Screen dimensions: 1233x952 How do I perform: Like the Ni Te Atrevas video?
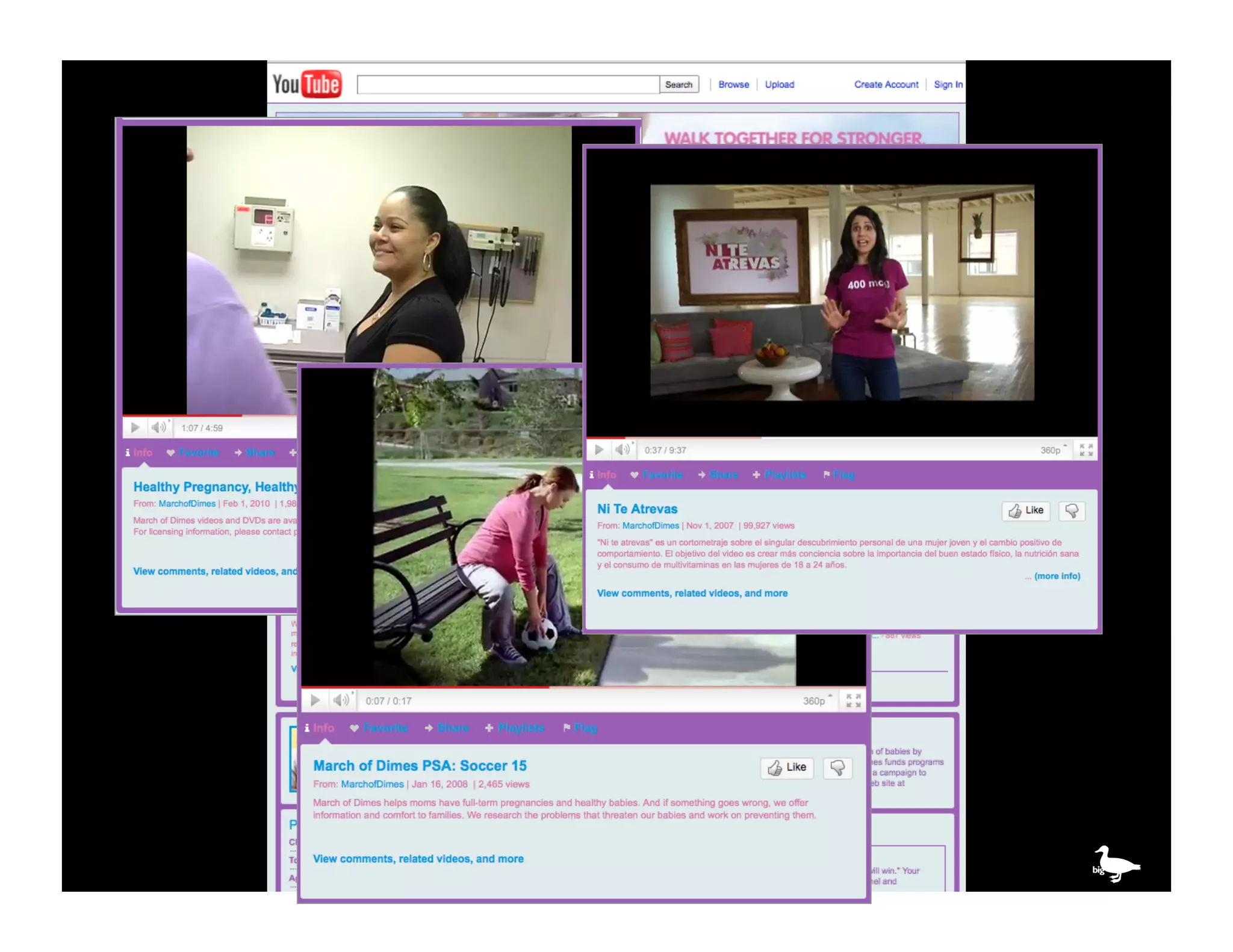[1026, 511]
